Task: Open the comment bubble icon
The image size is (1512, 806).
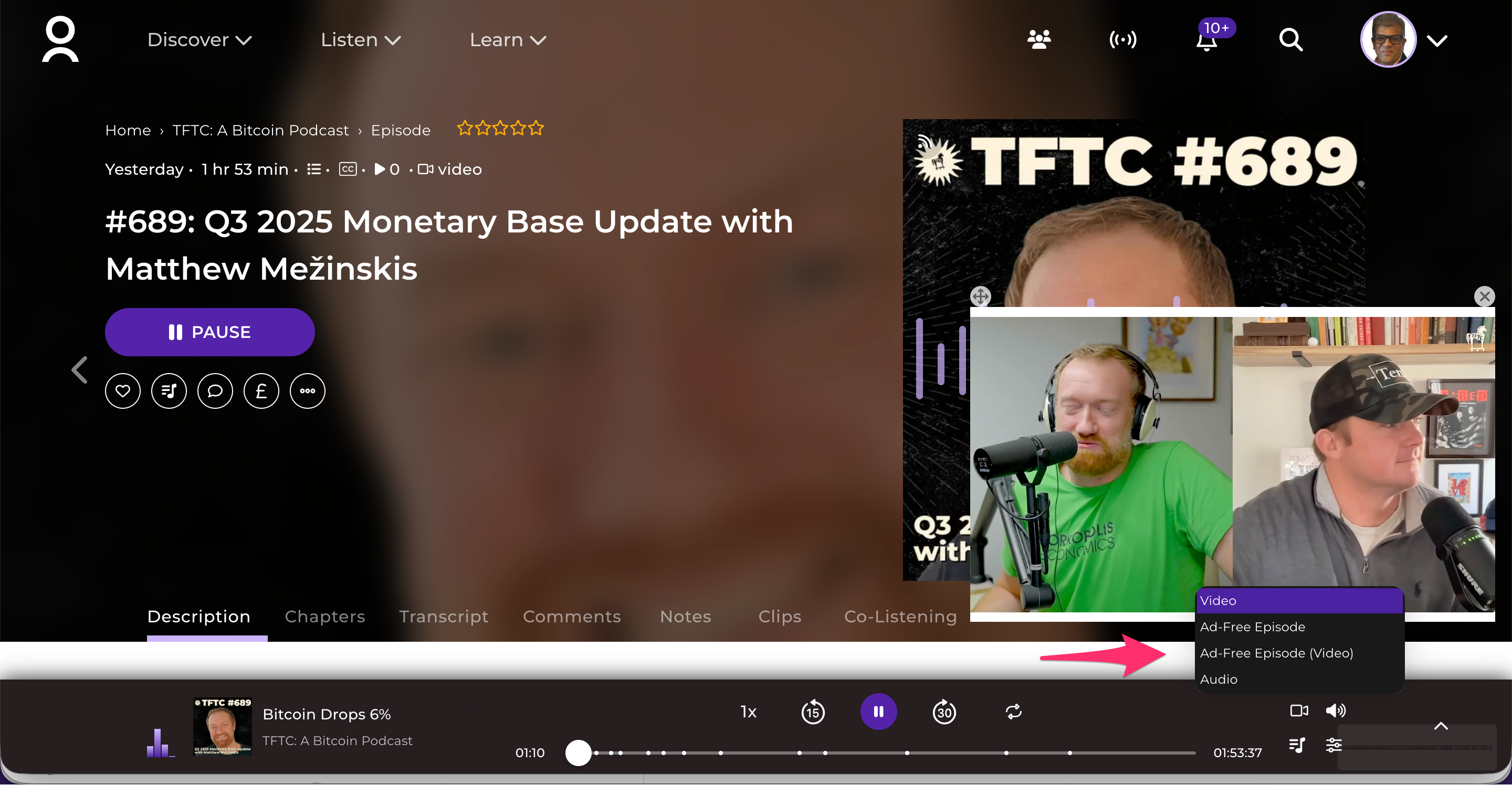Action: pyautogui.click(x=215, y=391)
